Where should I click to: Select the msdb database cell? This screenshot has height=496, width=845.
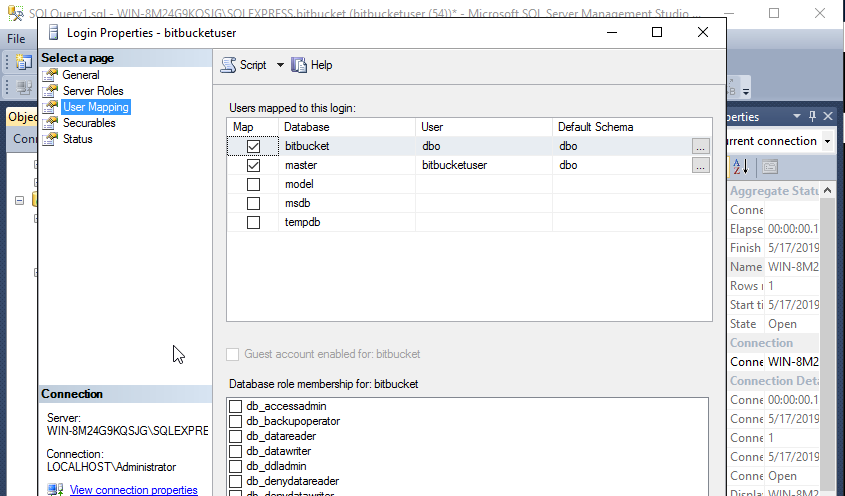tap(347, 203)
